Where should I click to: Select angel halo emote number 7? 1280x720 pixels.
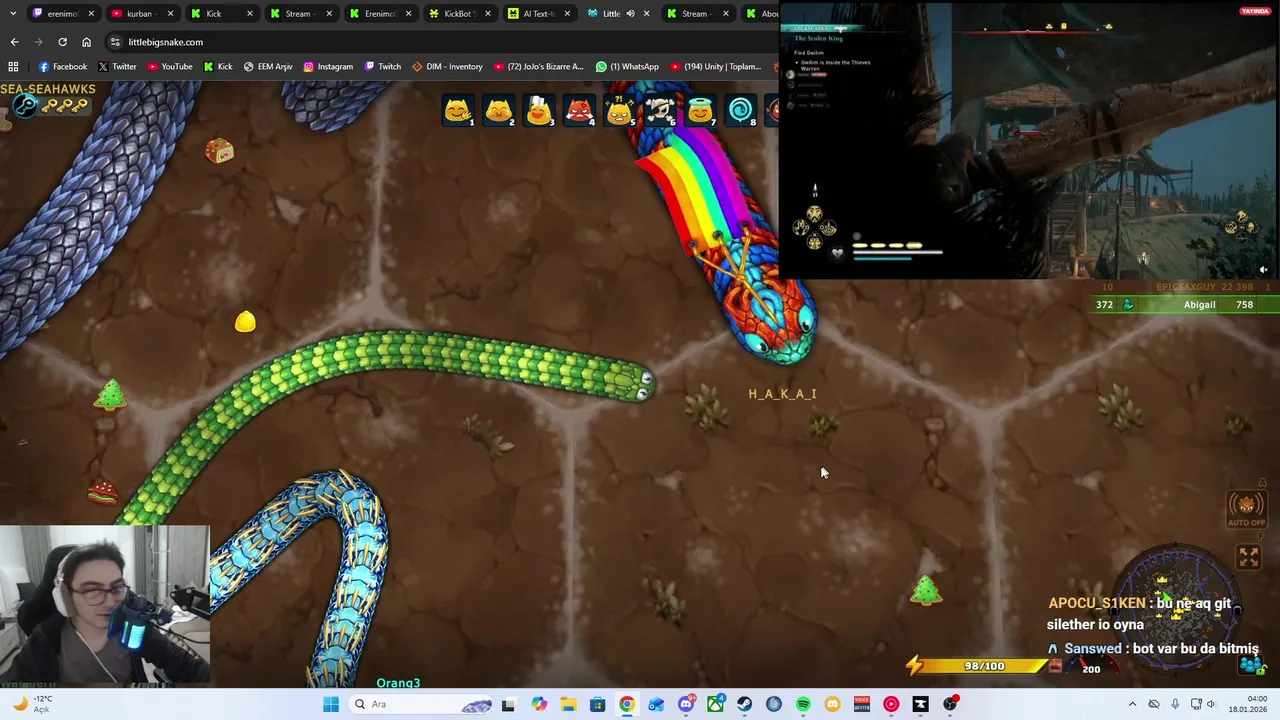700,111
